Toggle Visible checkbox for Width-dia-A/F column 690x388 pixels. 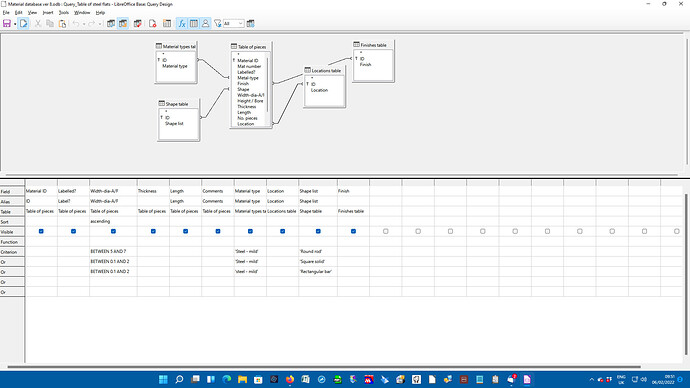click(x=113, y=231)
